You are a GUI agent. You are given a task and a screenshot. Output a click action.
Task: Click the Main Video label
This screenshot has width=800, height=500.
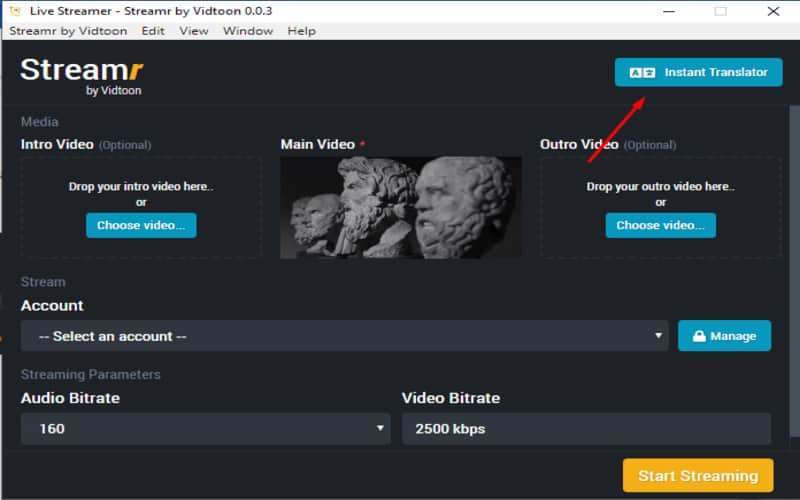pos(317,144)
